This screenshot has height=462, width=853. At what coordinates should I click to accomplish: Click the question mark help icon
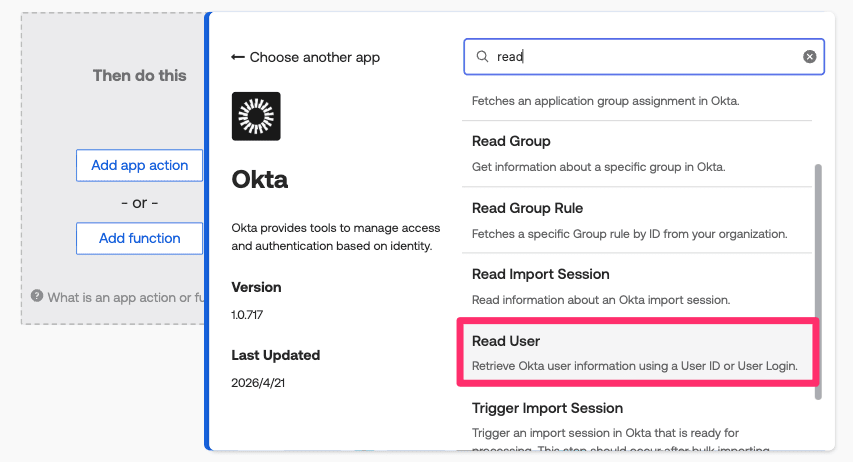[37, 296]
